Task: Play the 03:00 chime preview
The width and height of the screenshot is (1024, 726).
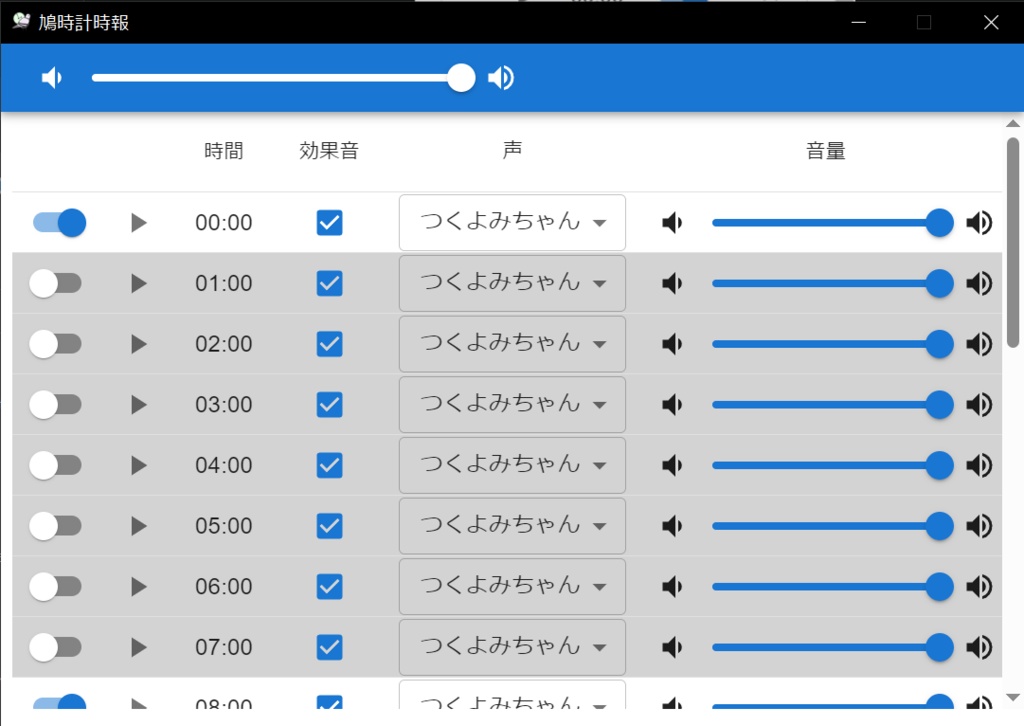Action: pos(139,405)
